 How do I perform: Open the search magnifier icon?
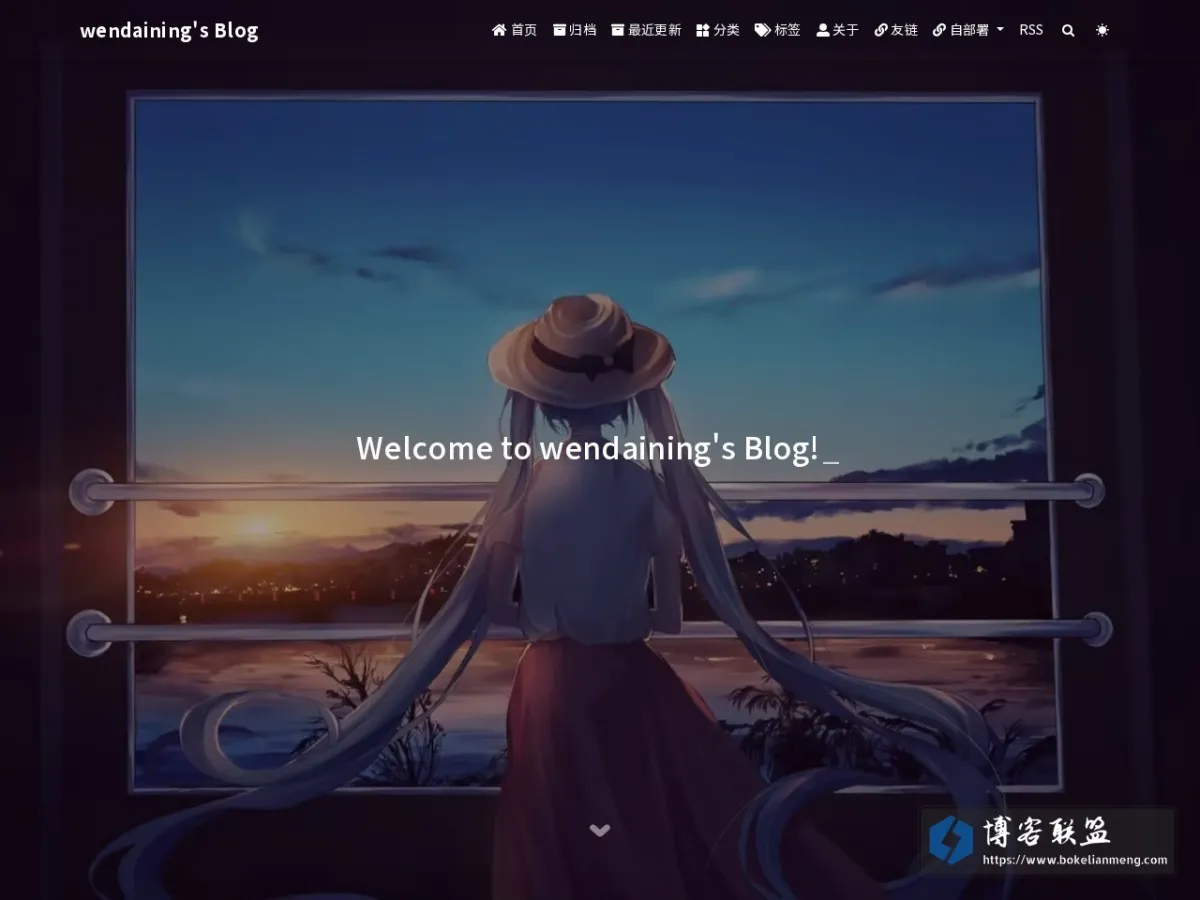pyautogui.click(x=1068, y=30)
